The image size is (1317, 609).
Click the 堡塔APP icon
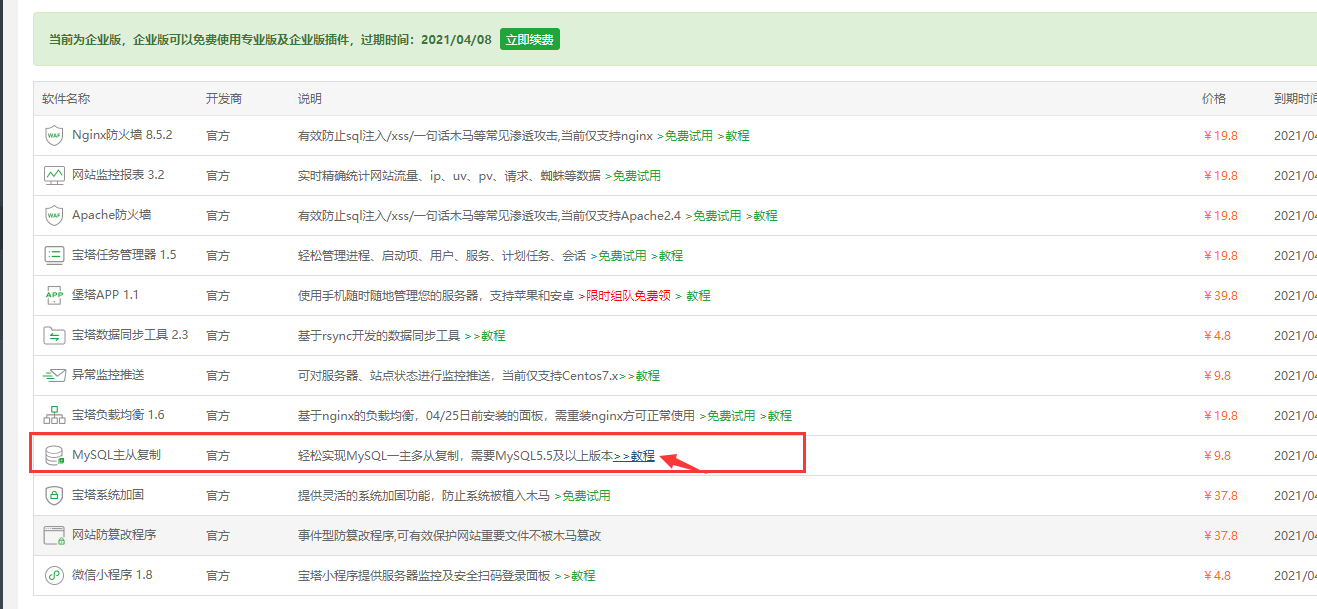coord(54,295)
